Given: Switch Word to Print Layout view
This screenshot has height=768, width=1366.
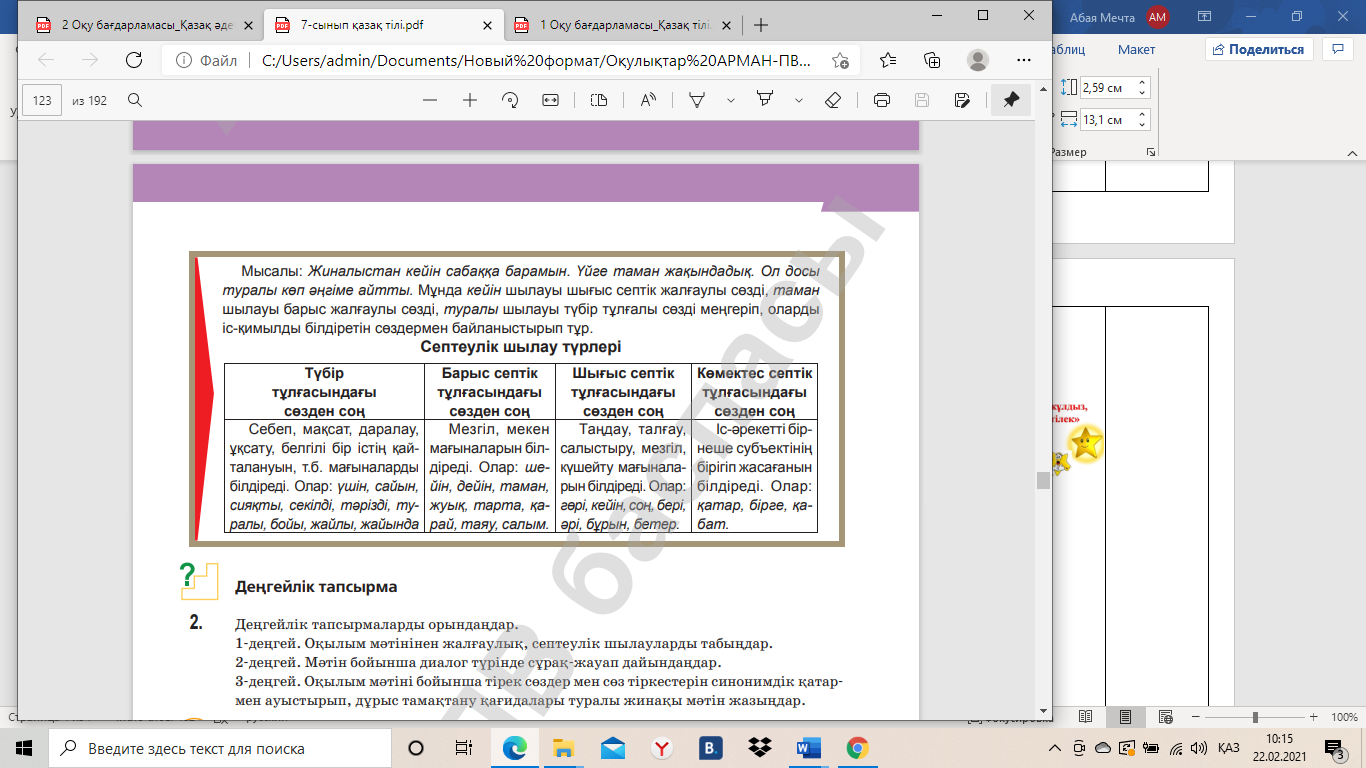Looking at the screenshot, I should tap(1125, 717).
